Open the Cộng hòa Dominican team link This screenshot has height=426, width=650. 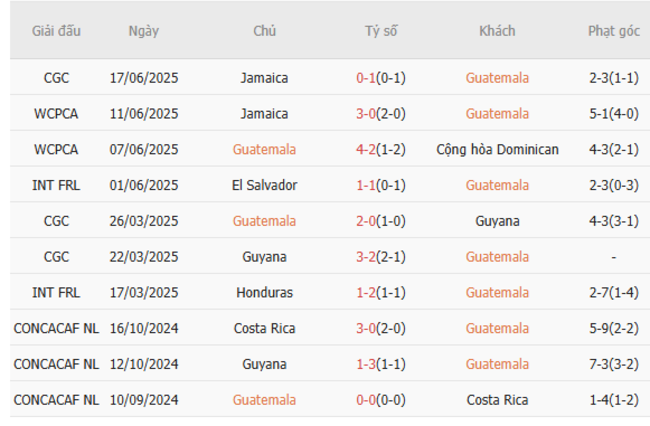pyautogui.click(x=497, y=150)
